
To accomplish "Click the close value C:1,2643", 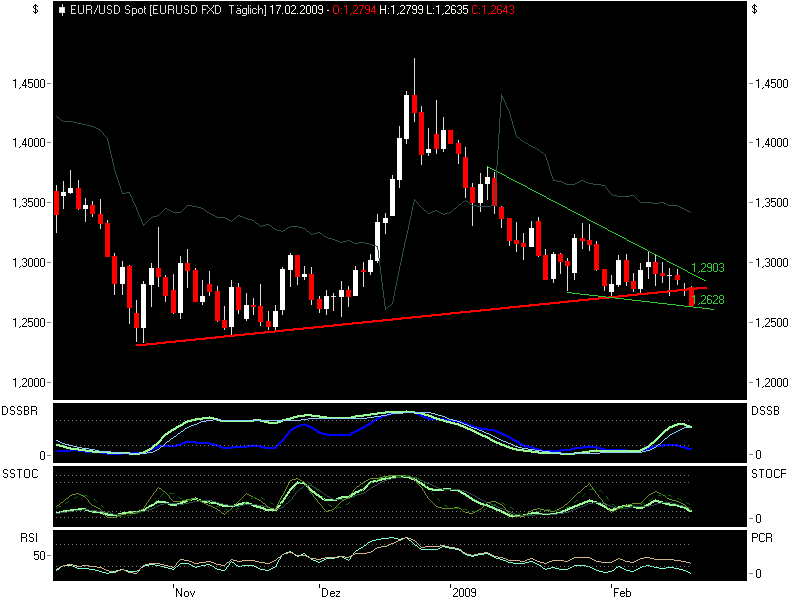I will click(x=493, y=10).
